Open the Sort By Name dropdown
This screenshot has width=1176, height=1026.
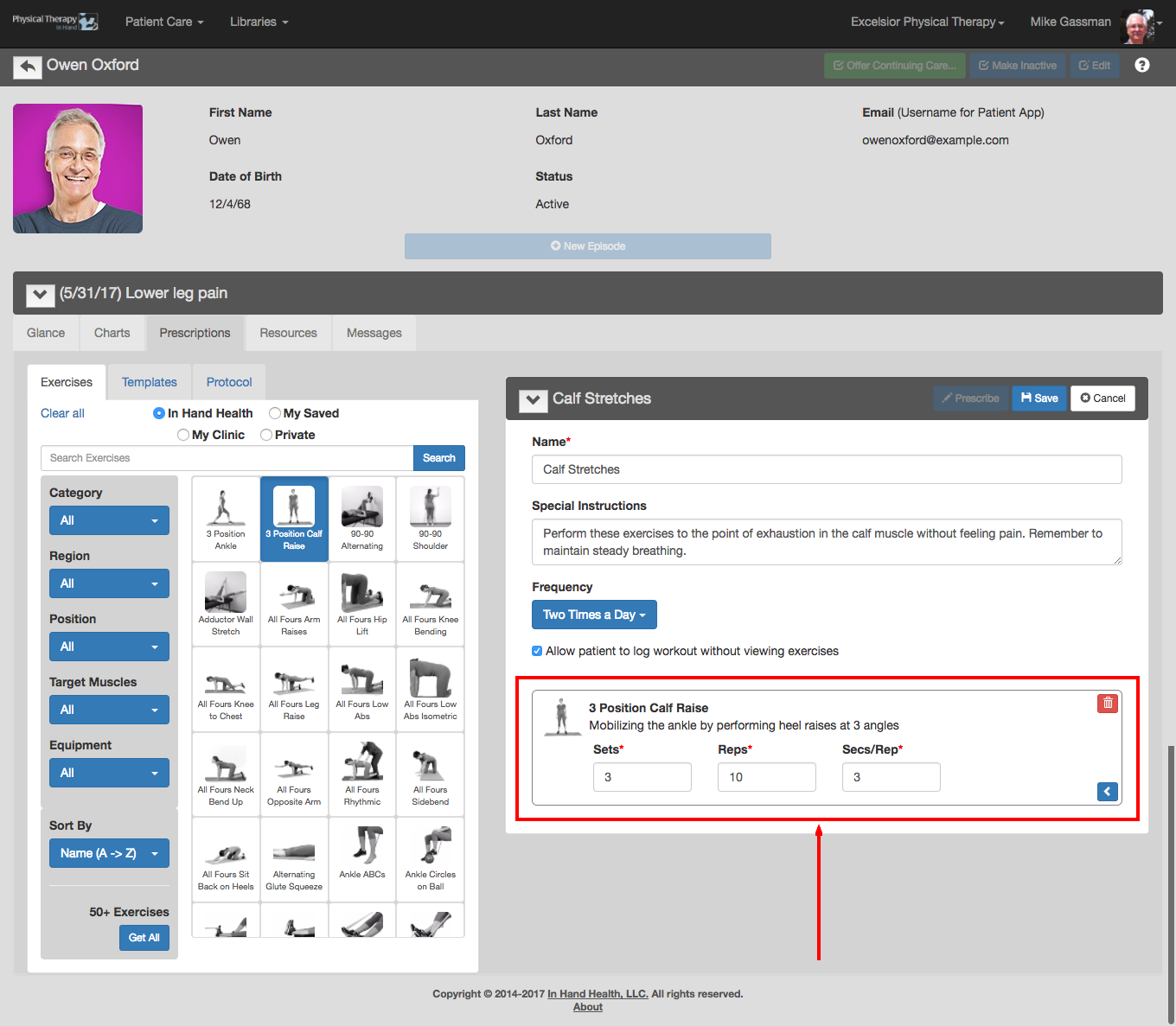coord(109,853)
